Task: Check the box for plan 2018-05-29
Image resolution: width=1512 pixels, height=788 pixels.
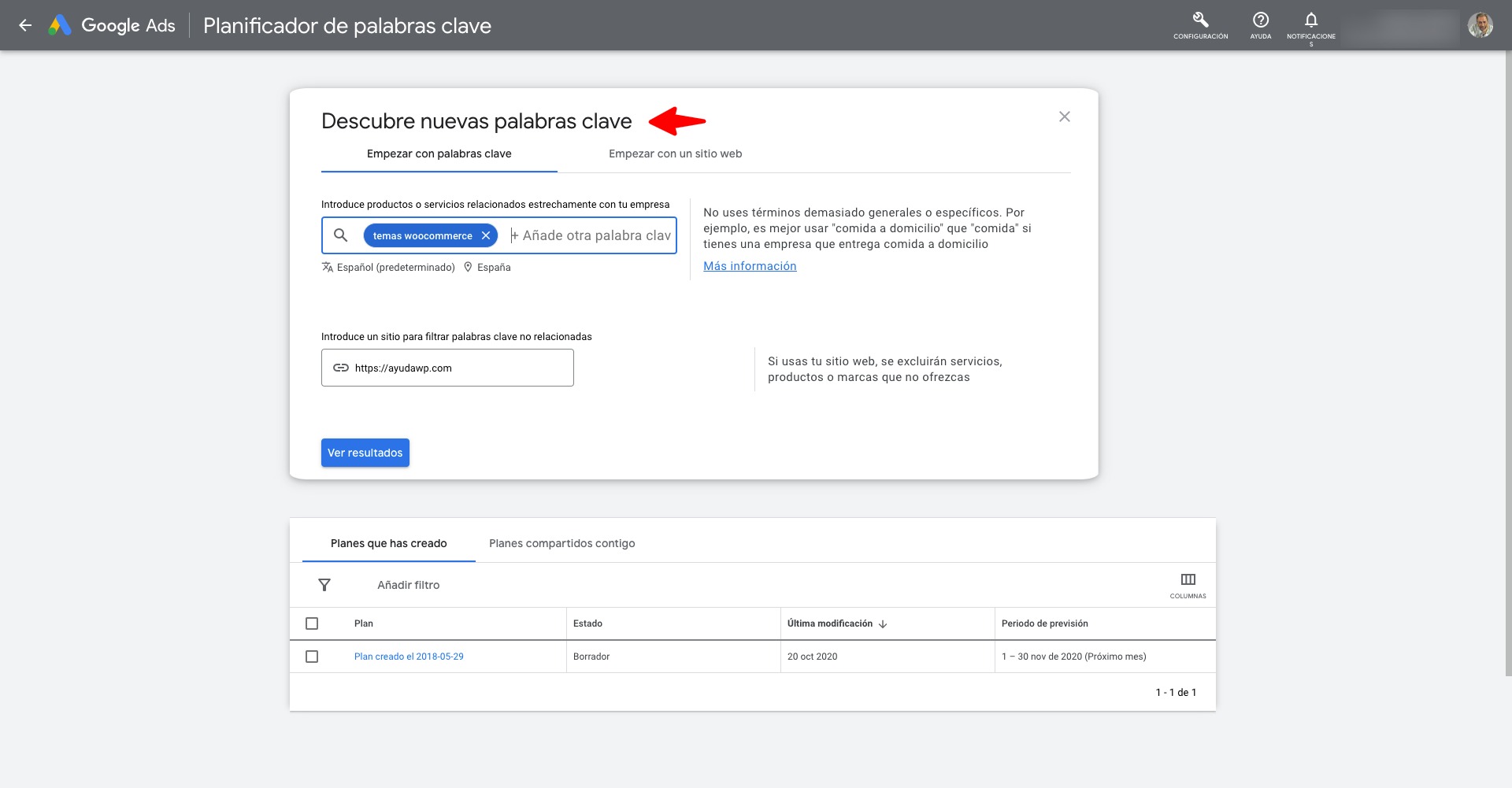Action: pyautogui.click(x=312, y=657)
